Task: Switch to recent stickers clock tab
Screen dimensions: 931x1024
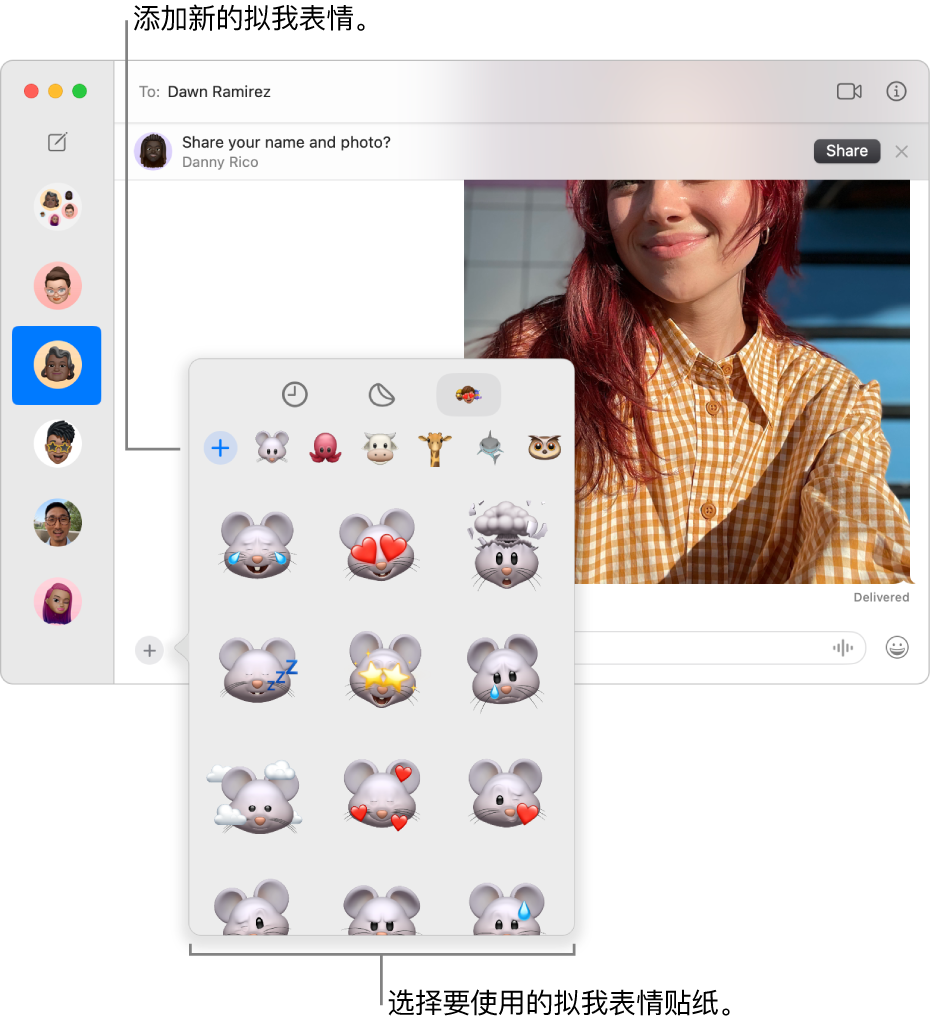Action: (x=294, y=394)
